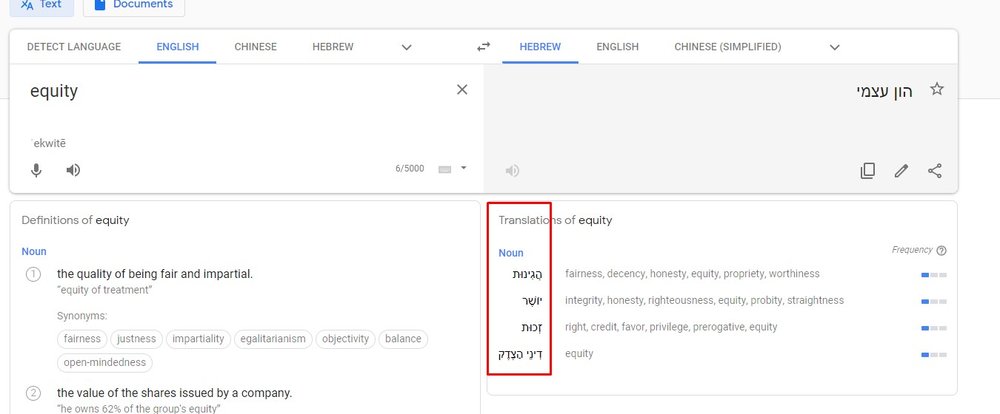The image size is (1000, 414).
Task: Listen to the Hebrew translation
Action: click(x=512, y=171)
